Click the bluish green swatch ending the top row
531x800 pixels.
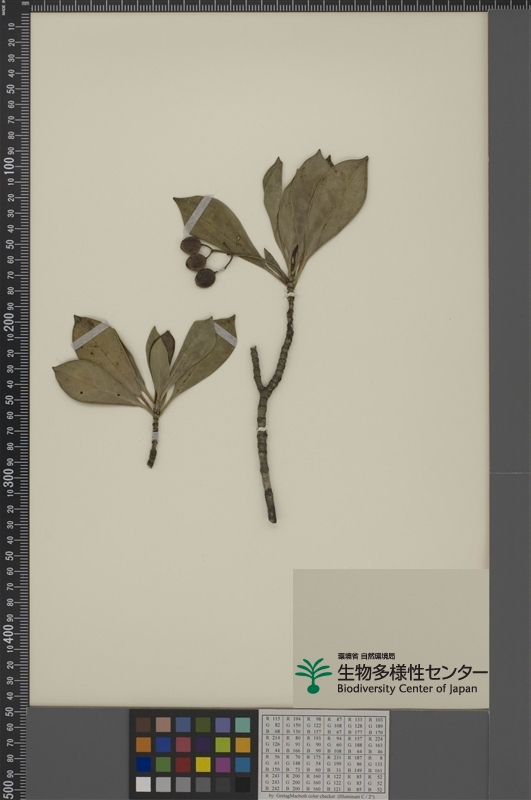[x=243, y=725]
